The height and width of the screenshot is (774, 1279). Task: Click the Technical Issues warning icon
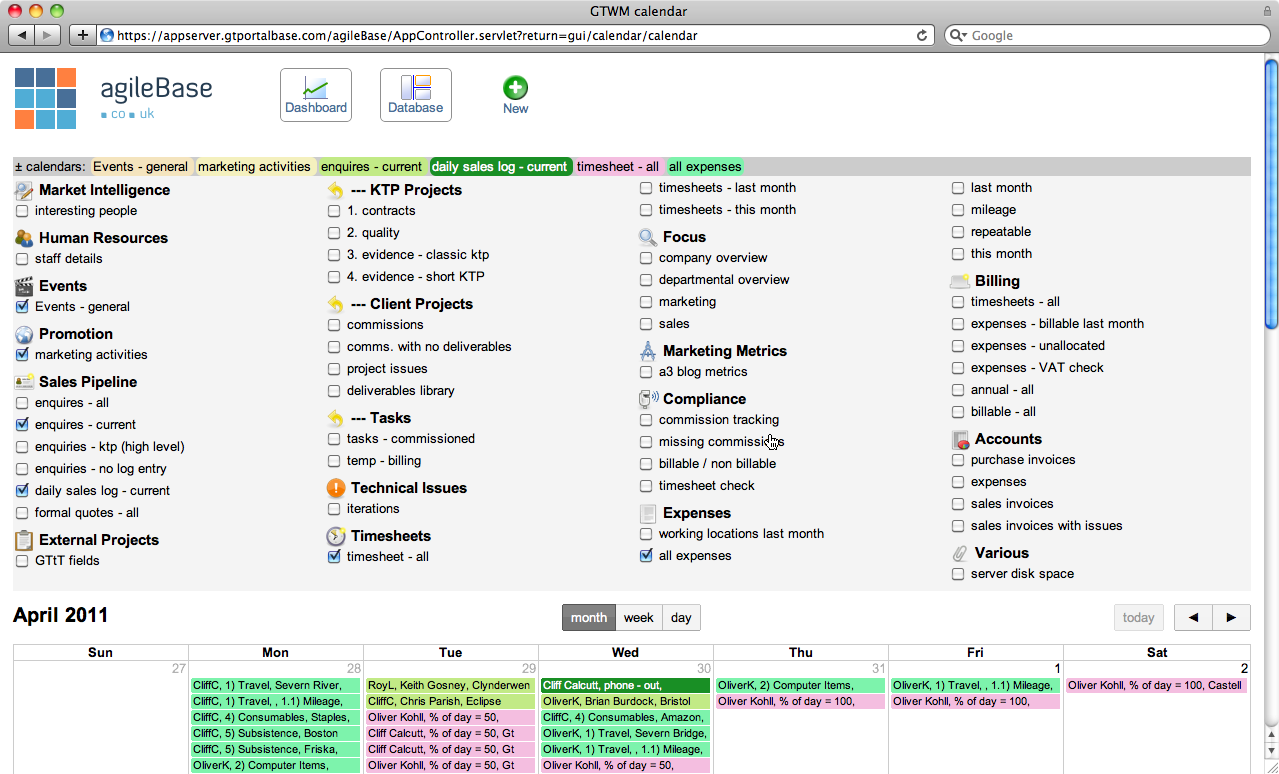point(336,488)
